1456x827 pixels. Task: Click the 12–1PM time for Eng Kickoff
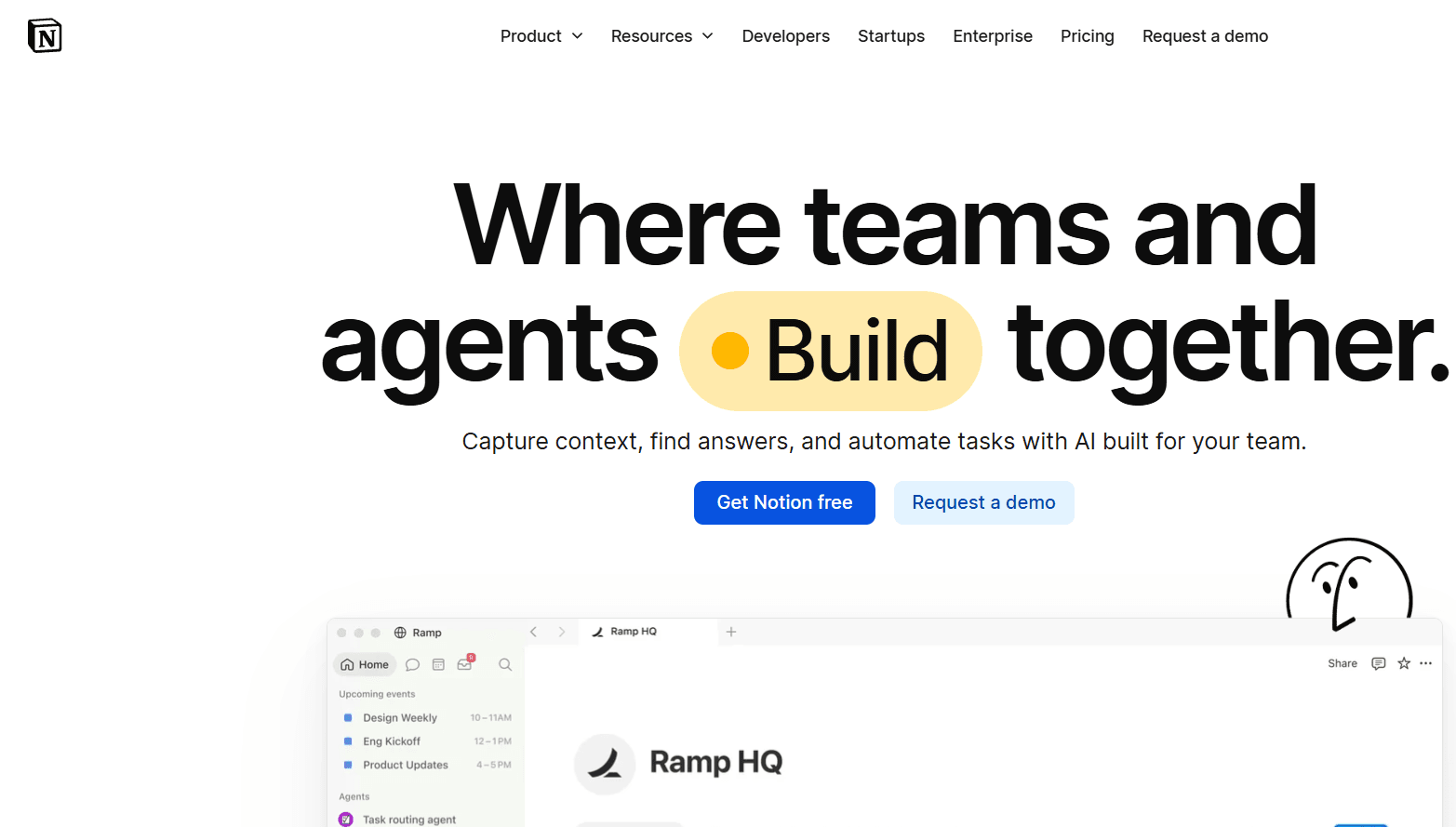click(x=493, y=741)
